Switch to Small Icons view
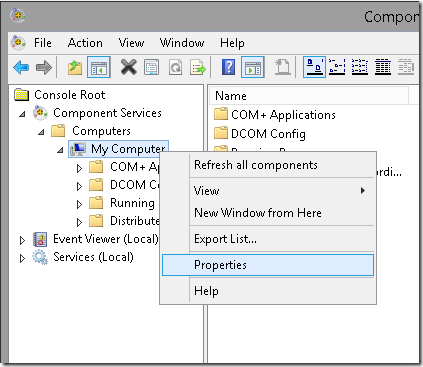 pyautogui.click(x=337, y=67)
